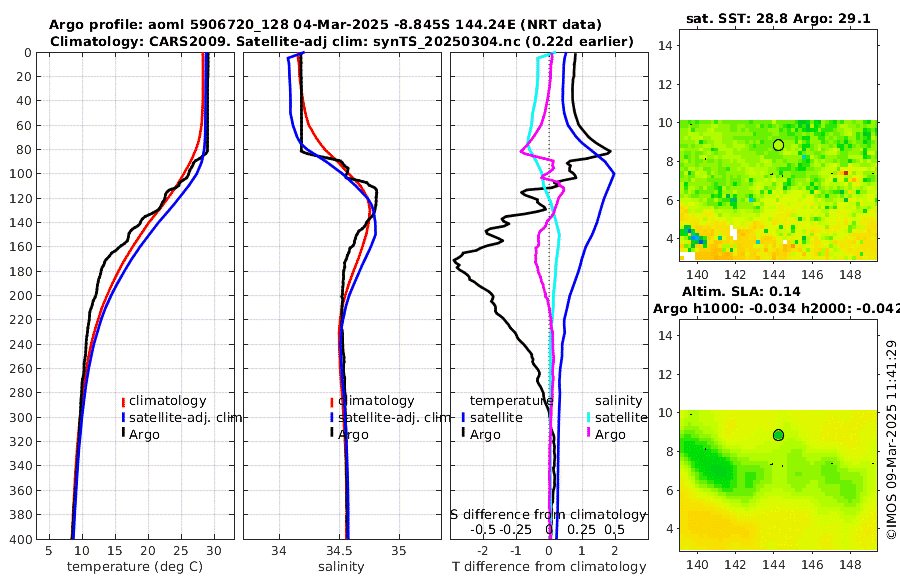This screenshot has height=580, width=900.
Task: Click red climatology legend swatch in temperature panel
Action: pos(123,402)
